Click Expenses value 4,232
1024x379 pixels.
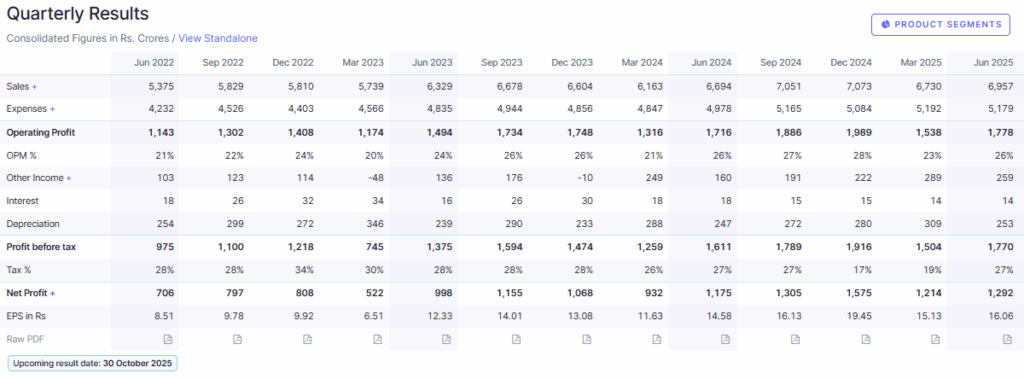tap(161, 109)
